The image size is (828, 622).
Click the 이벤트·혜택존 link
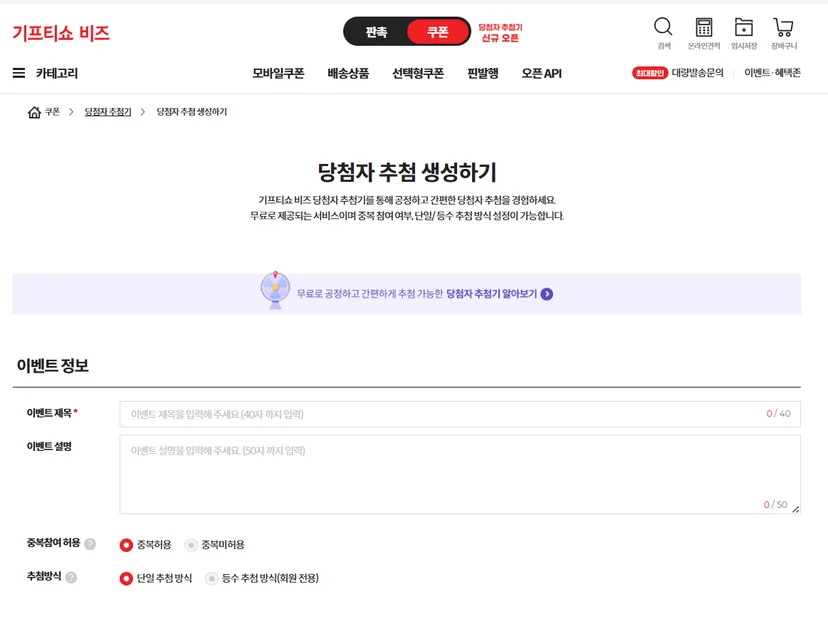[x=773, y=73]
